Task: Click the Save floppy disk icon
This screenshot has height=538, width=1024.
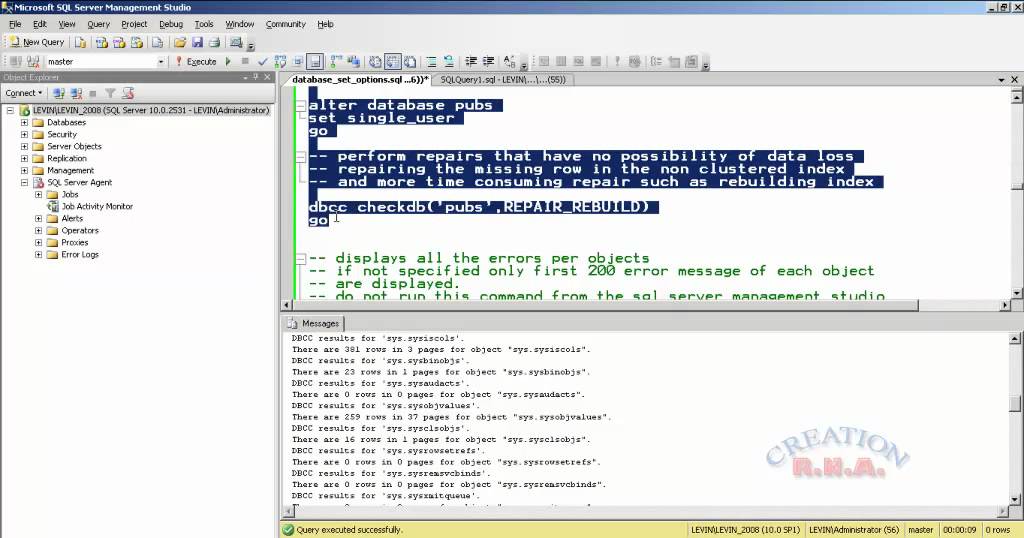Action: [197, 42]
